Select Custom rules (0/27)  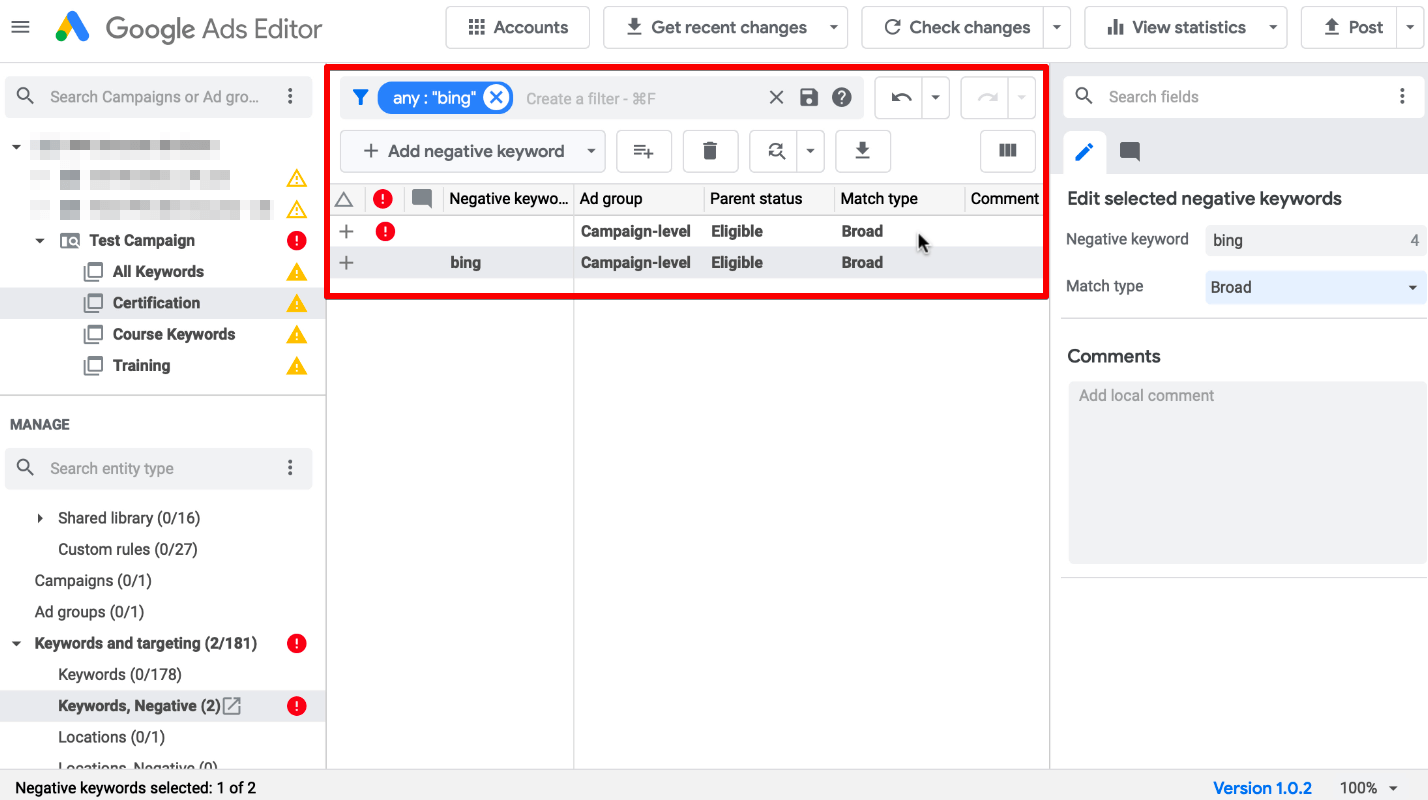[x=127, y=549]
